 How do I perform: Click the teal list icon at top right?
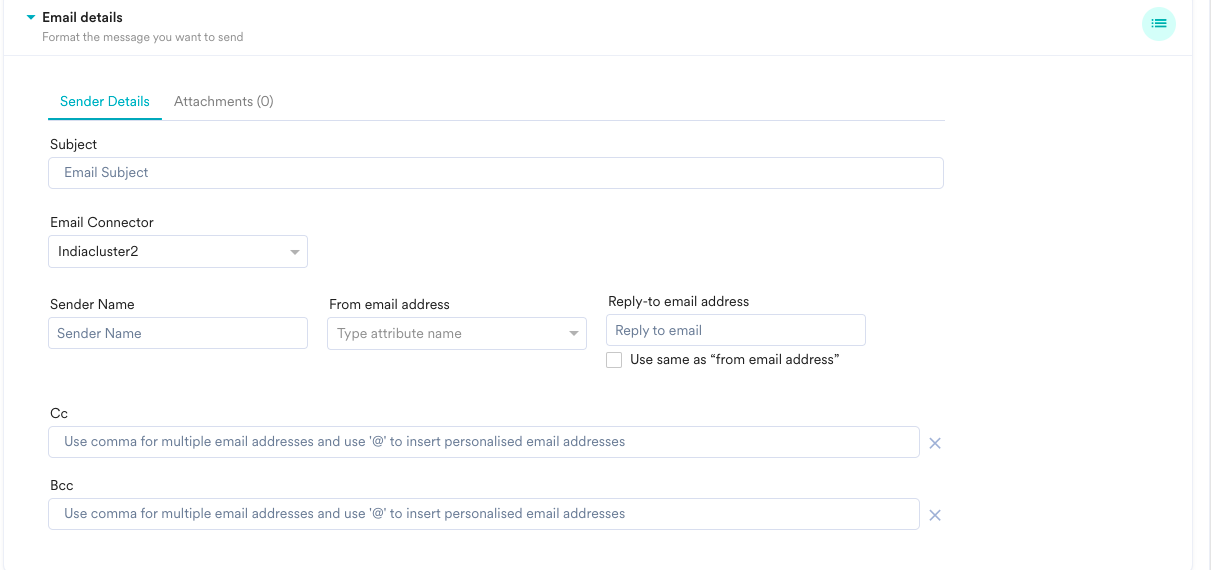1159,23
